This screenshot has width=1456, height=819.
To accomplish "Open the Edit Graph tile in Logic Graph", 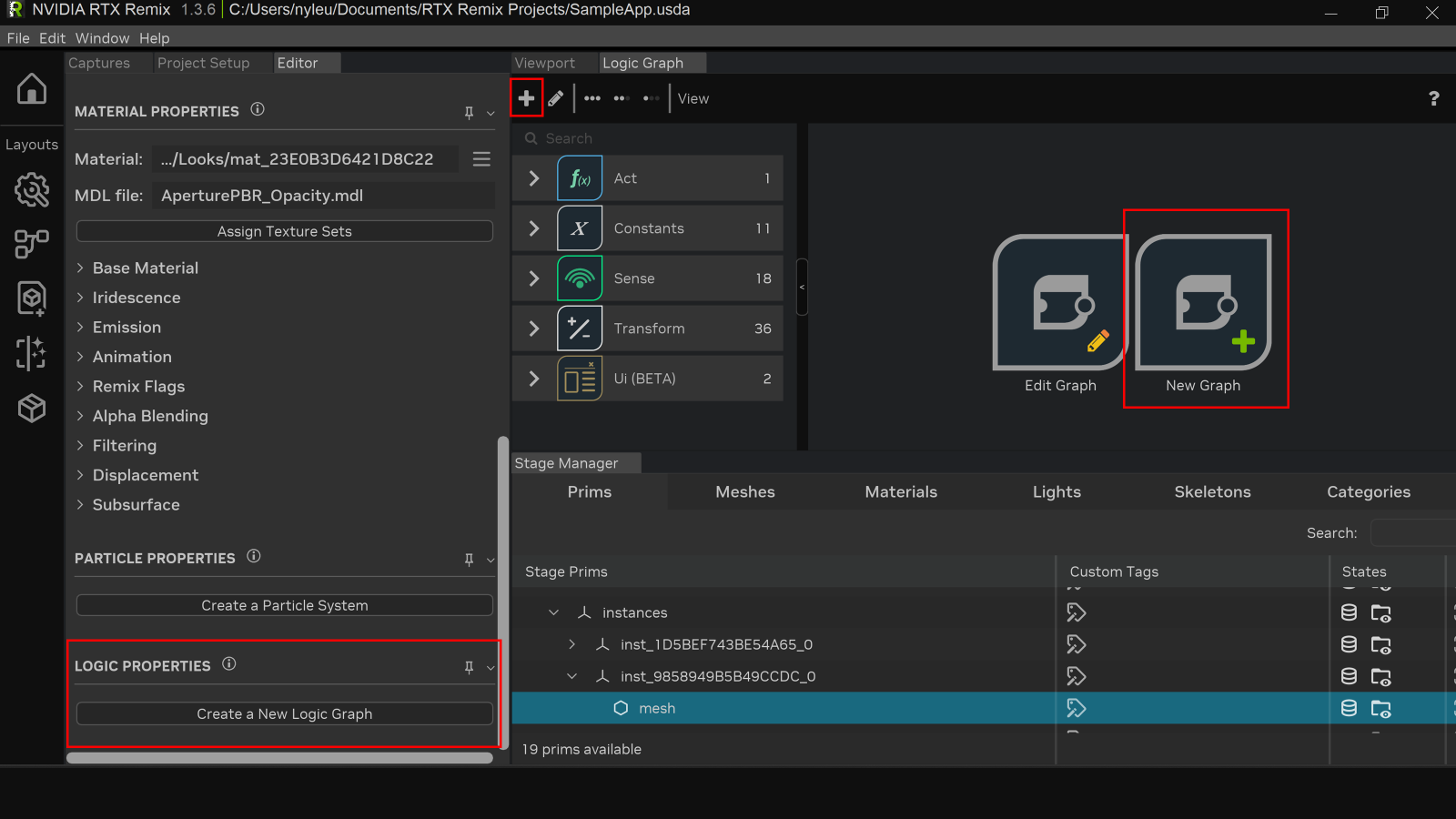I will [x=1060, y=305].
